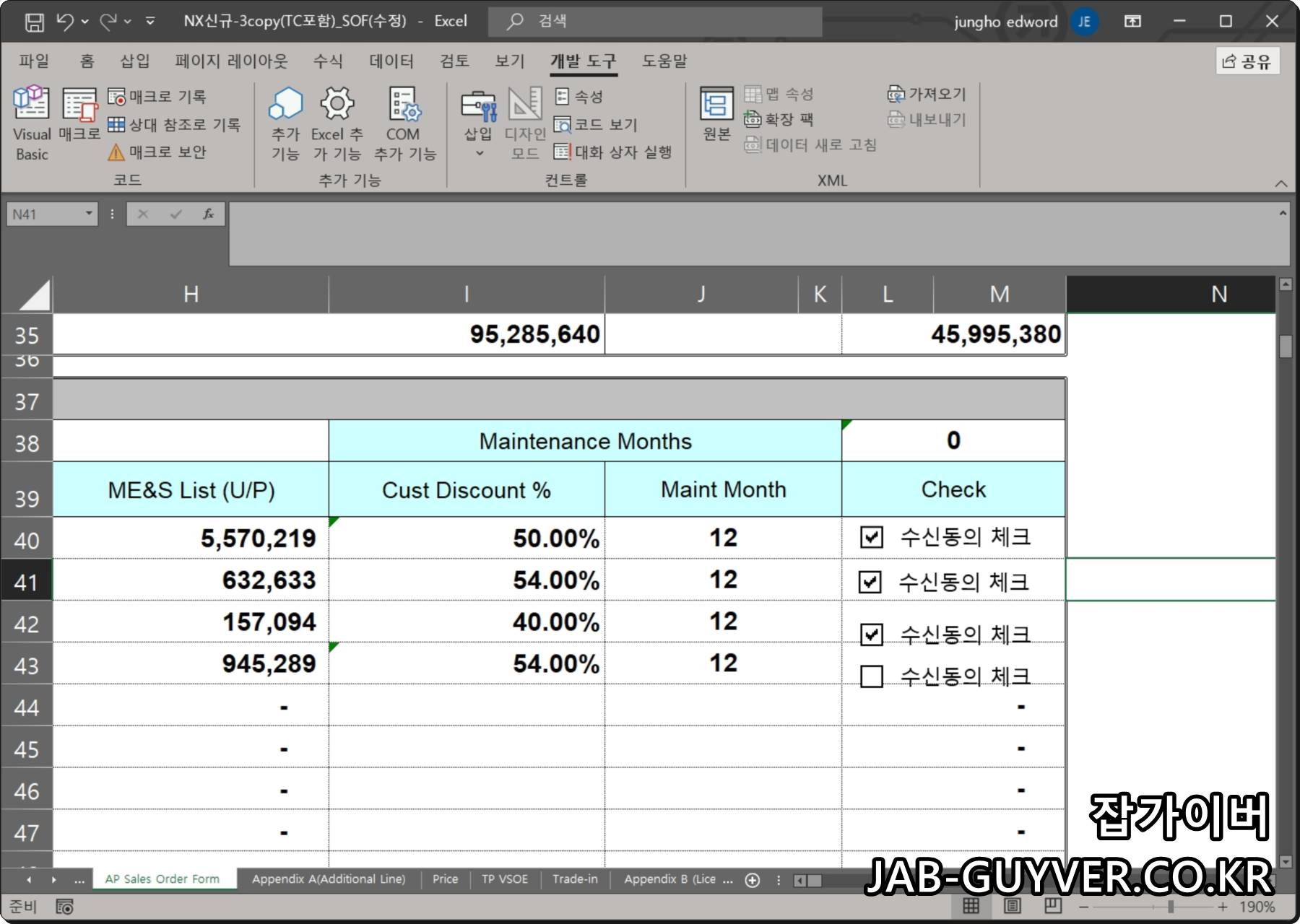Click XML Import (가져오기)
The image size is (1300, 924).
[927, 94]
